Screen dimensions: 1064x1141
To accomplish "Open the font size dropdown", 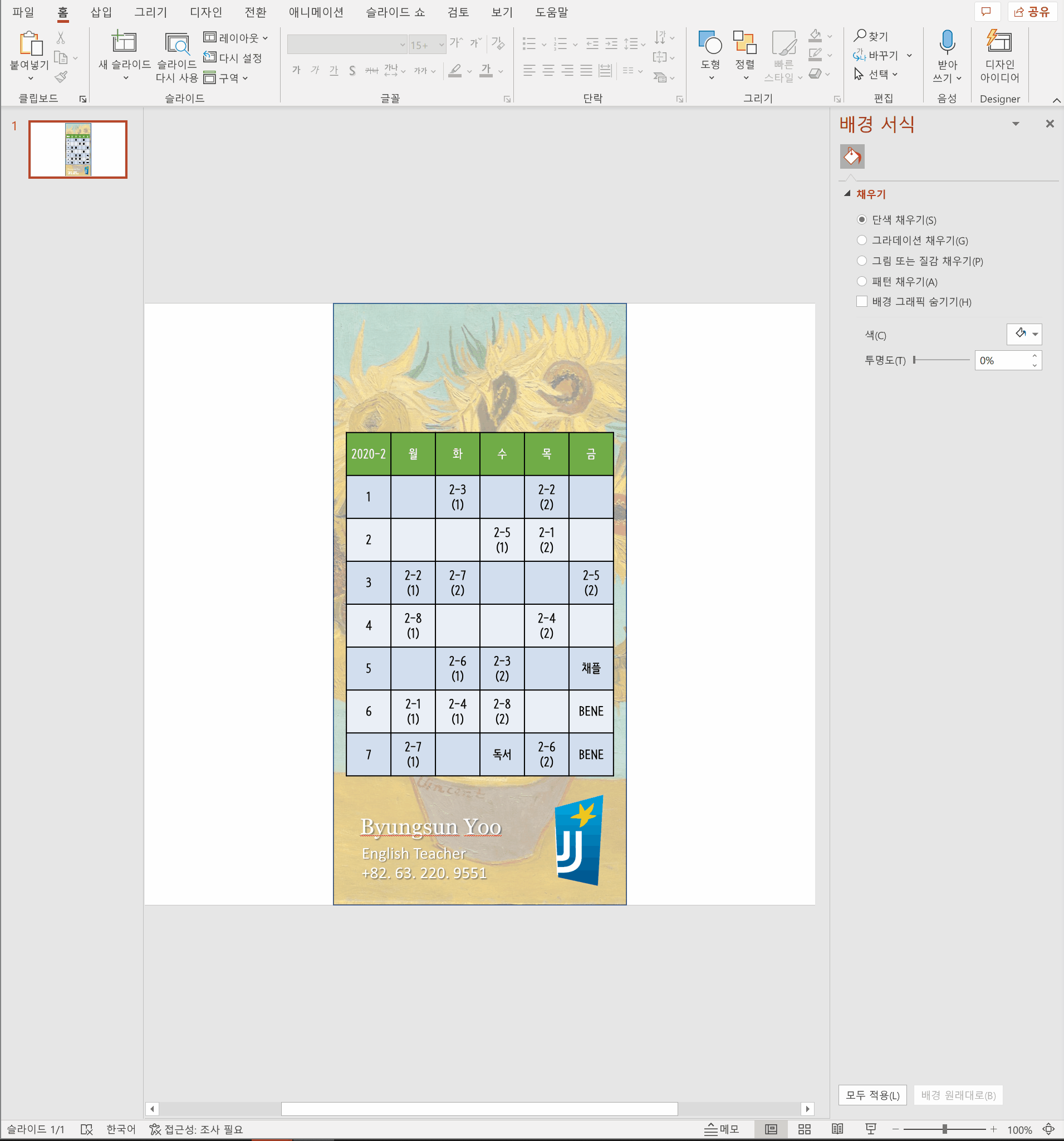I will [442, 45].
